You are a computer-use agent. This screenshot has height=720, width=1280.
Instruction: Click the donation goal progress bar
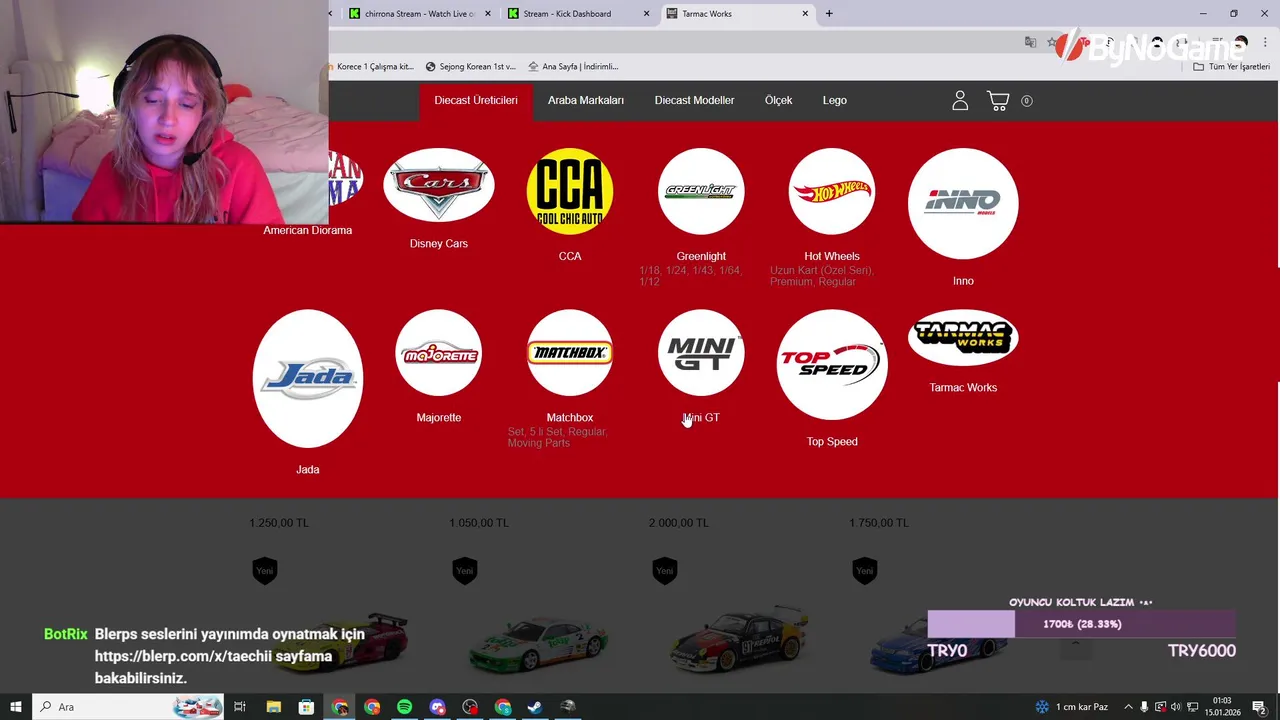pyautogui.click(x=1082, y=624)
